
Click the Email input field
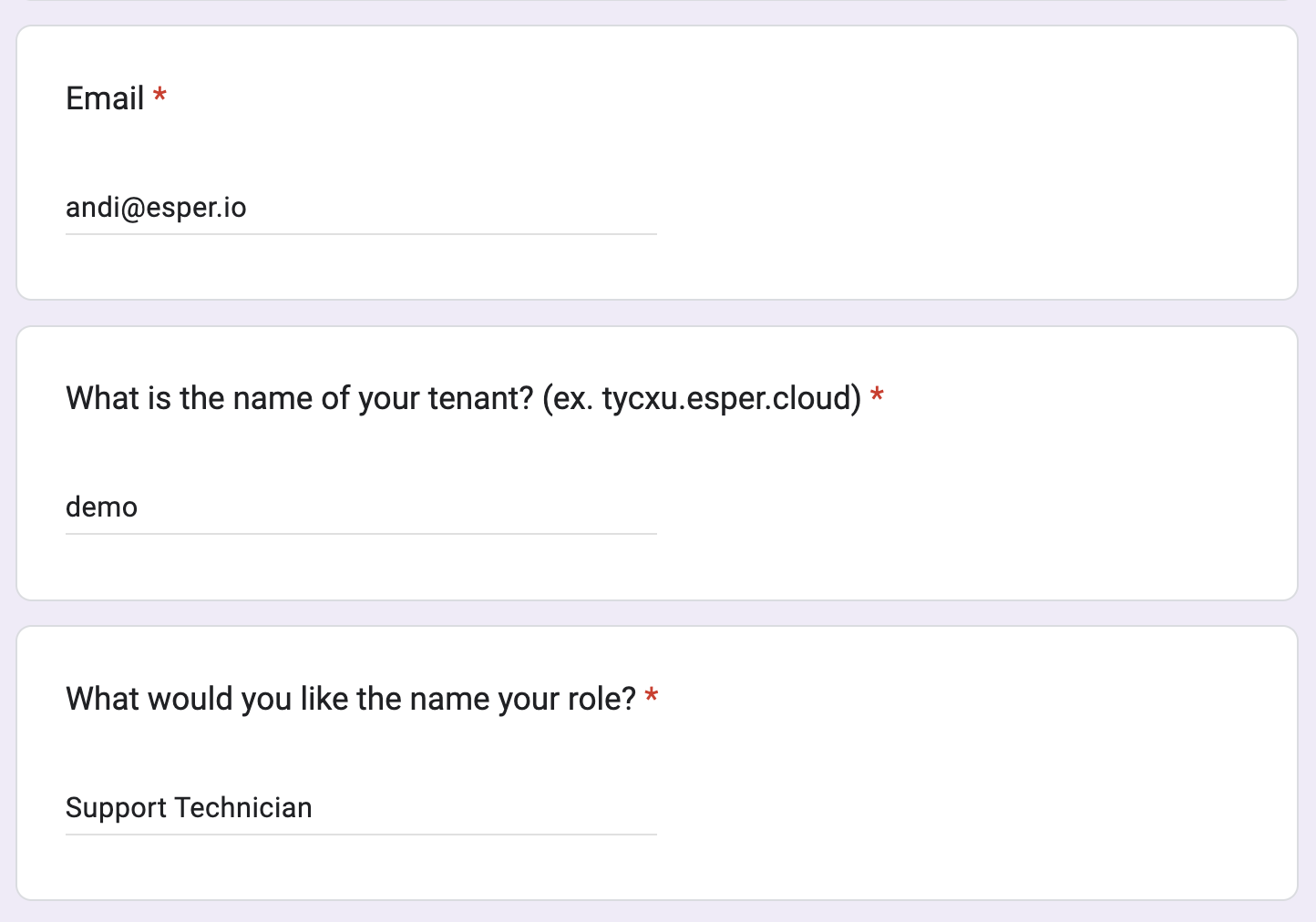[361, 208]
